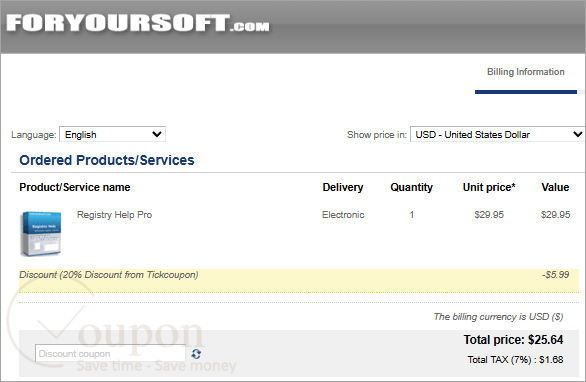The height and width of the screenshot is (382, 586).
Task: Click the refresh coupon icon
Action: tap(196, 354)
